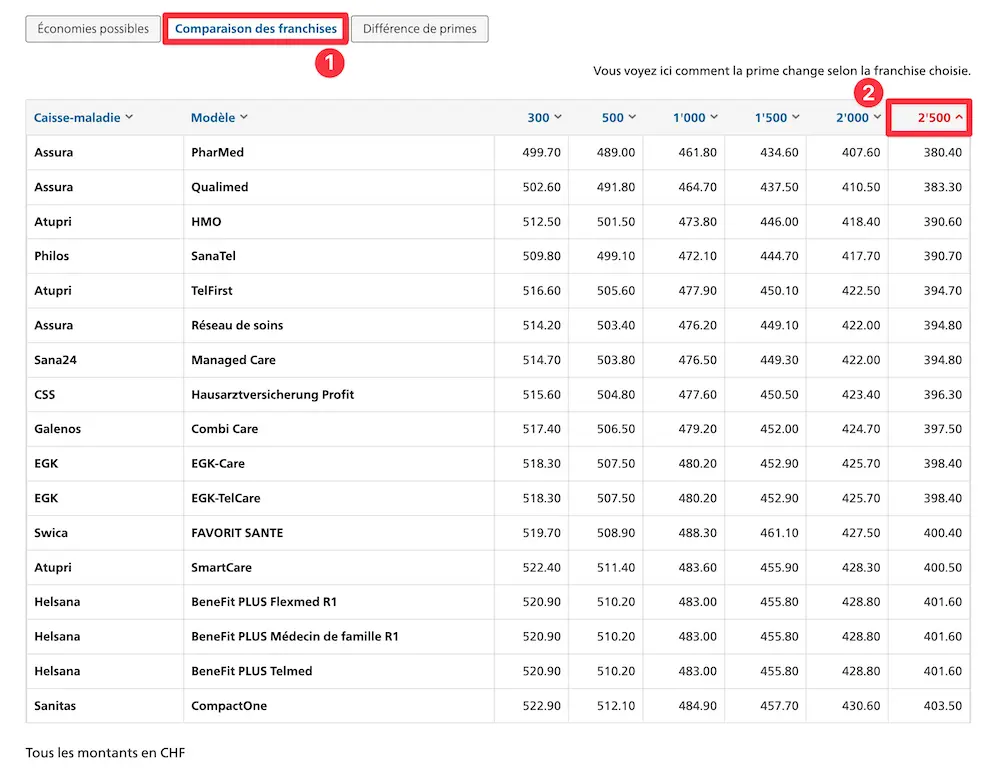Click the 380.40 premium for PharMed
Viewport: 1000px width, 775px height.
pos(942,153)
